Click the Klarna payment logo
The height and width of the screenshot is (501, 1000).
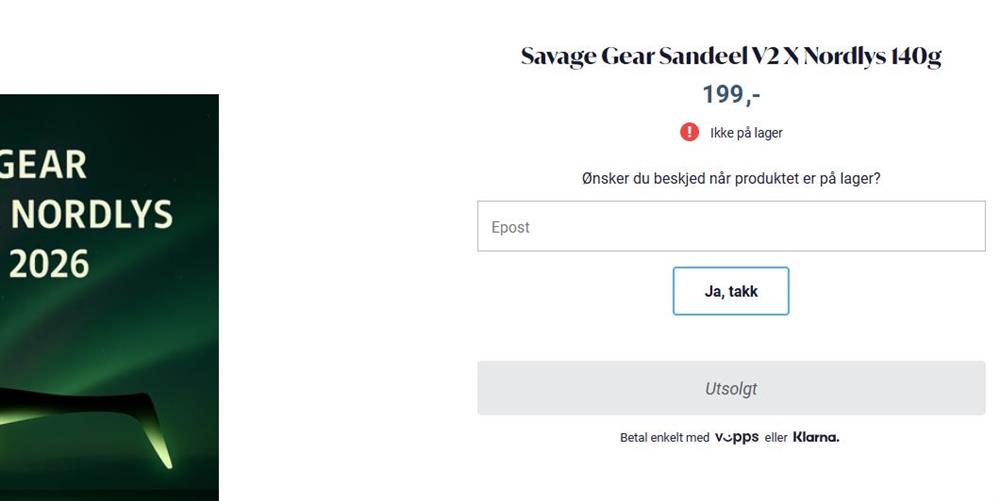816,437
